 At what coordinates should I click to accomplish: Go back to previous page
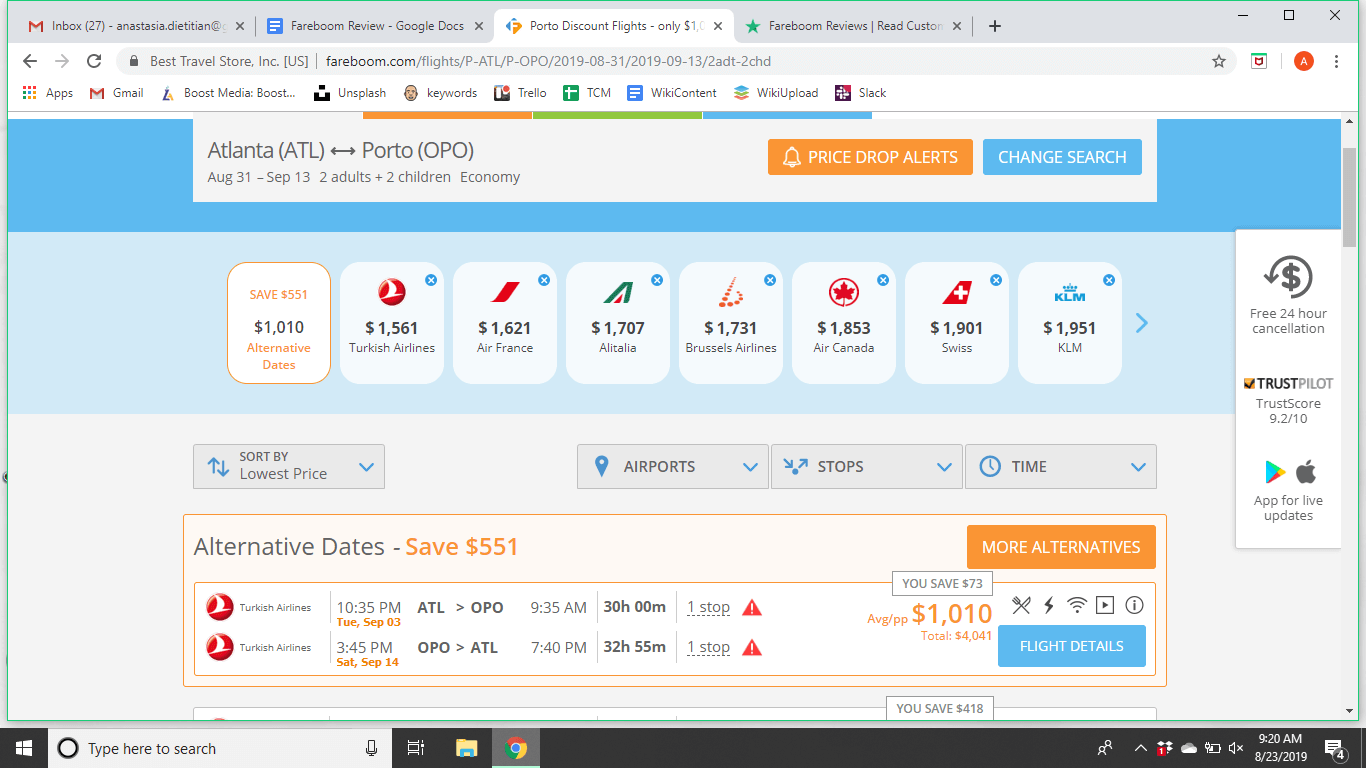point(29,61)
